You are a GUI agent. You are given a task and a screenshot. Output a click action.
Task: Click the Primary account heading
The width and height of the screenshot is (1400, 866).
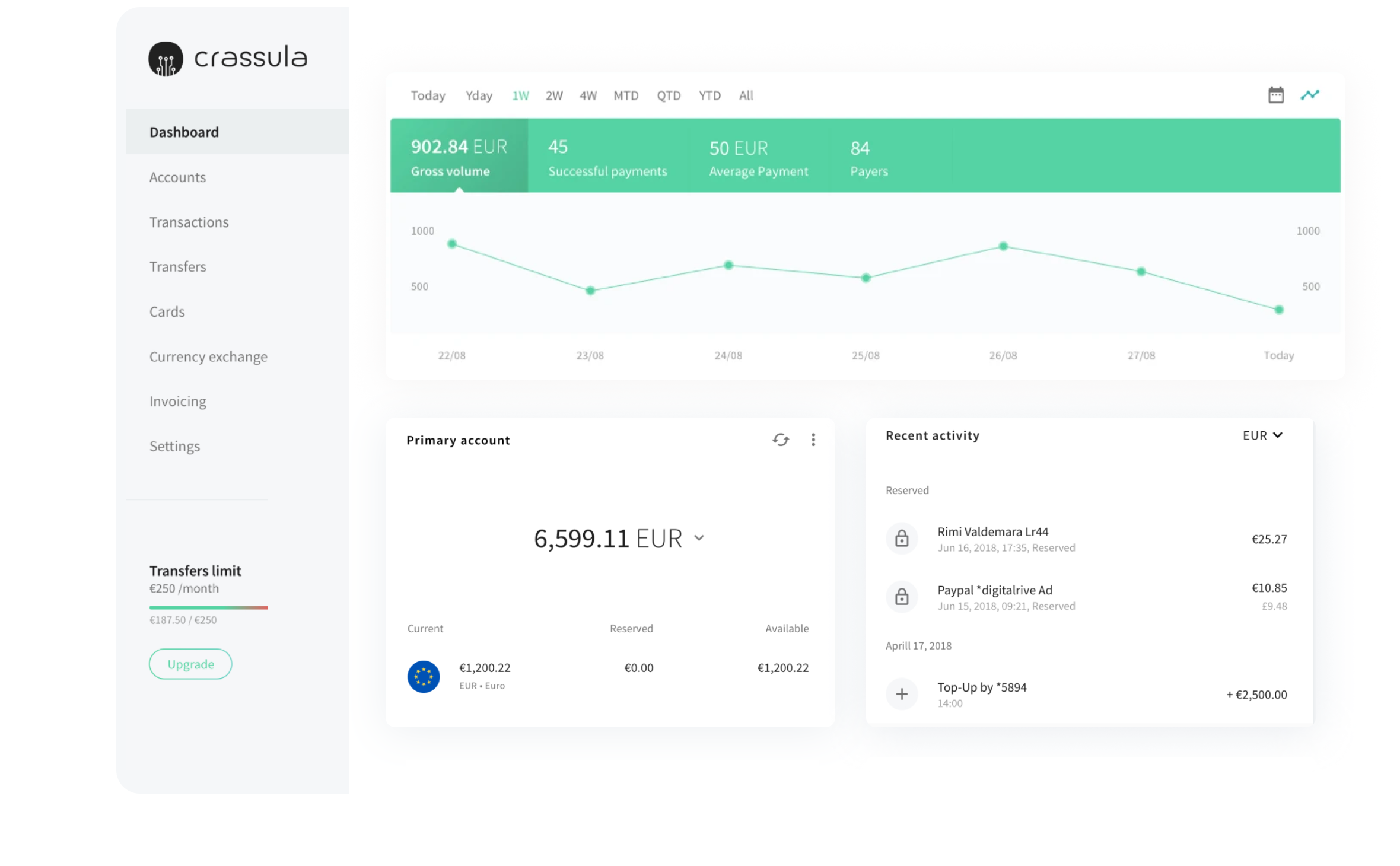click(x=458, y=440)
